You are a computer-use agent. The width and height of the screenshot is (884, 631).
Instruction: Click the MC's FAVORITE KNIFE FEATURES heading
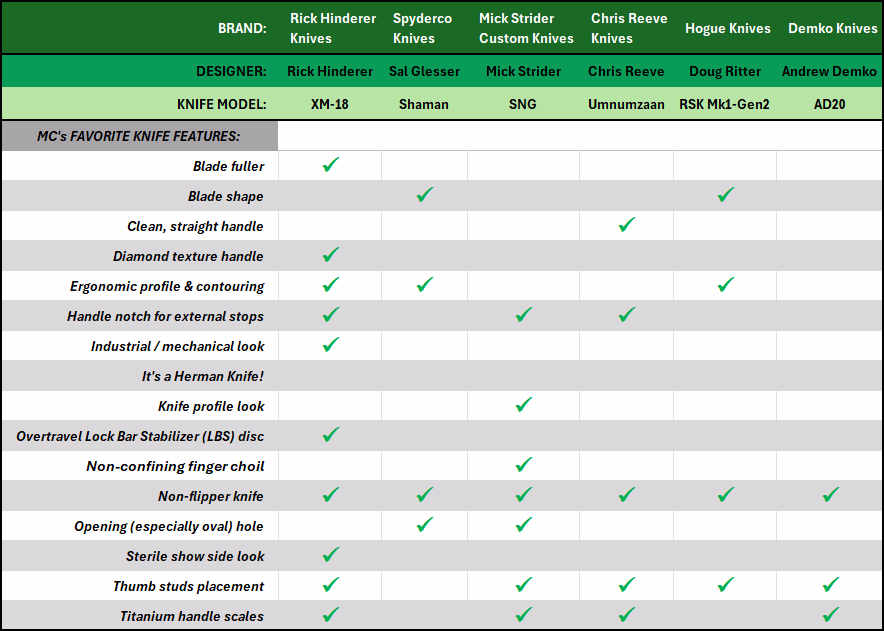pos(138,136)
